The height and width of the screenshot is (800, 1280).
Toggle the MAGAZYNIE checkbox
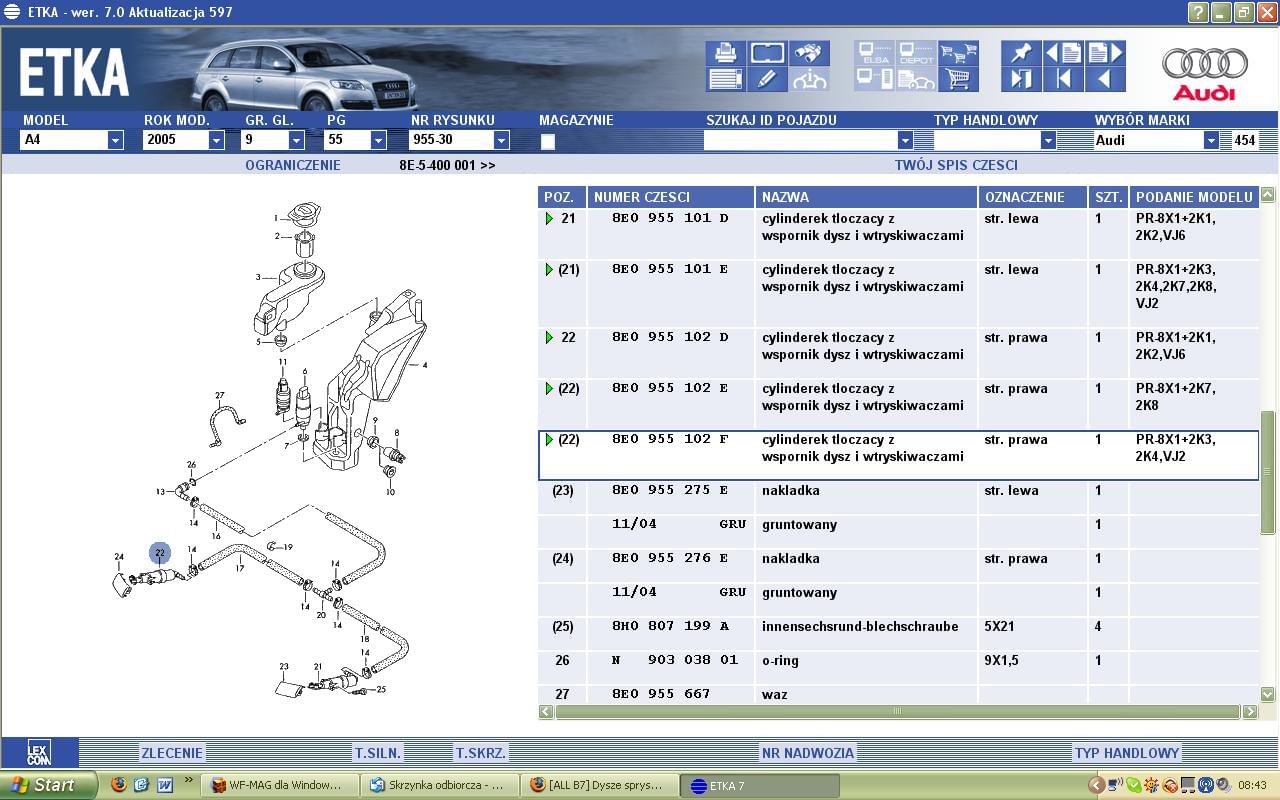tap(548, 141)
